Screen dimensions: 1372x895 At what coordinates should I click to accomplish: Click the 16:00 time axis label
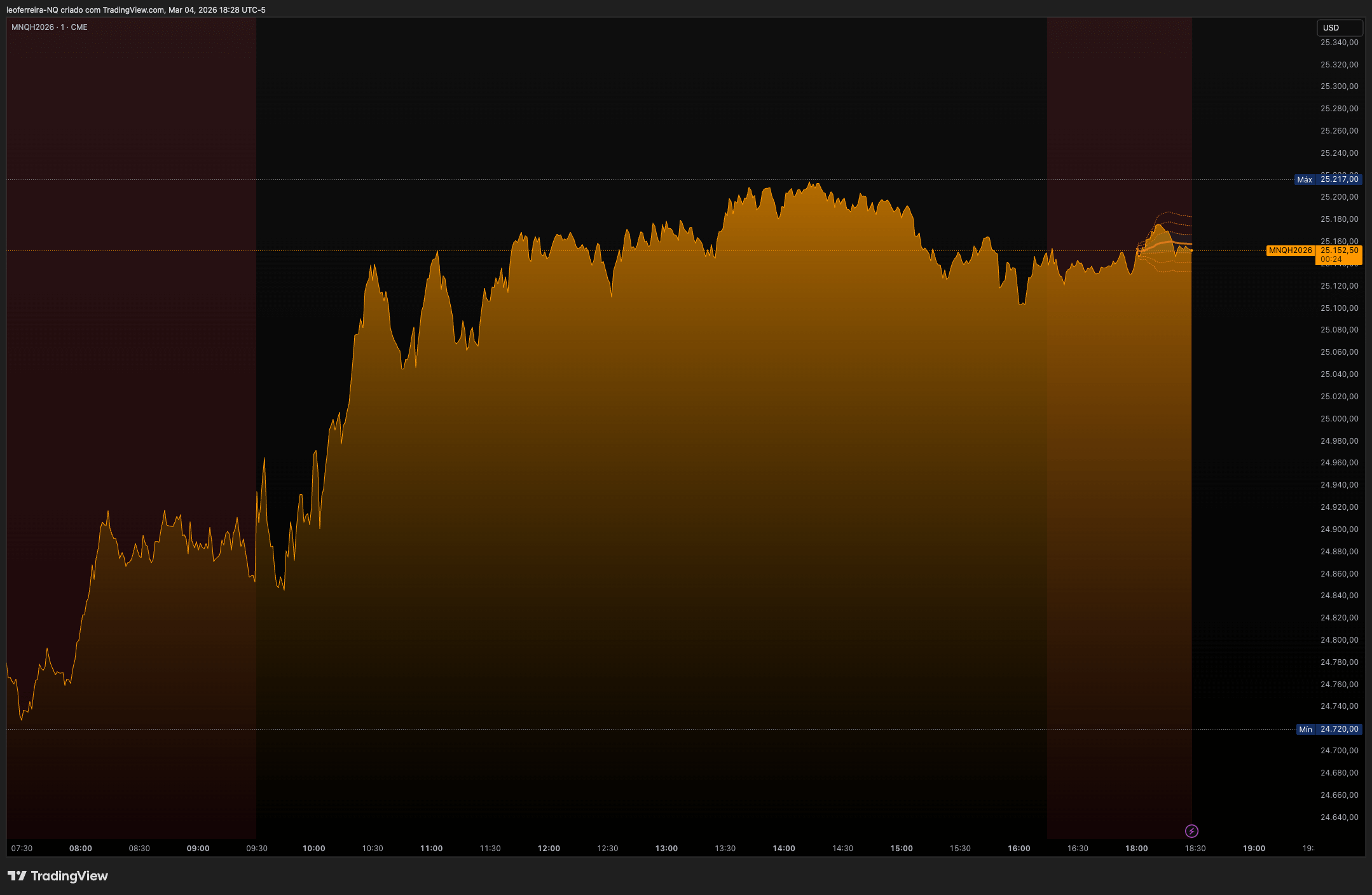pyautogui.click(x=1019, y=849)
